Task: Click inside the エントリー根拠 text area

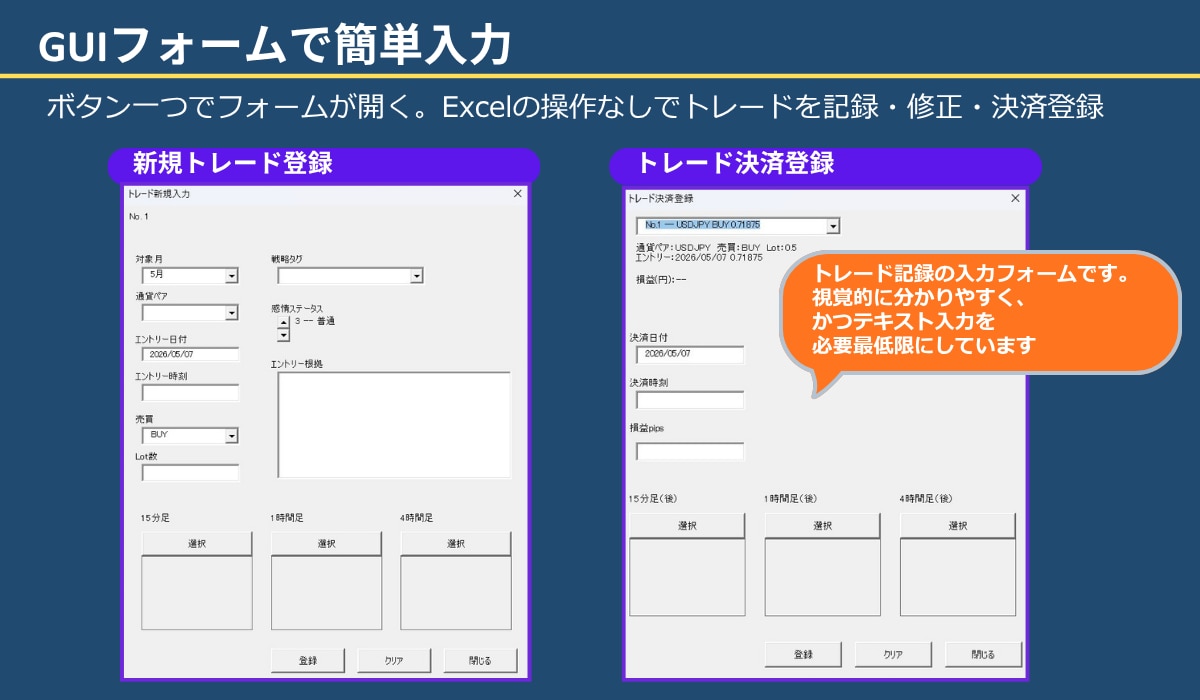Action: [x=394, y=425]
